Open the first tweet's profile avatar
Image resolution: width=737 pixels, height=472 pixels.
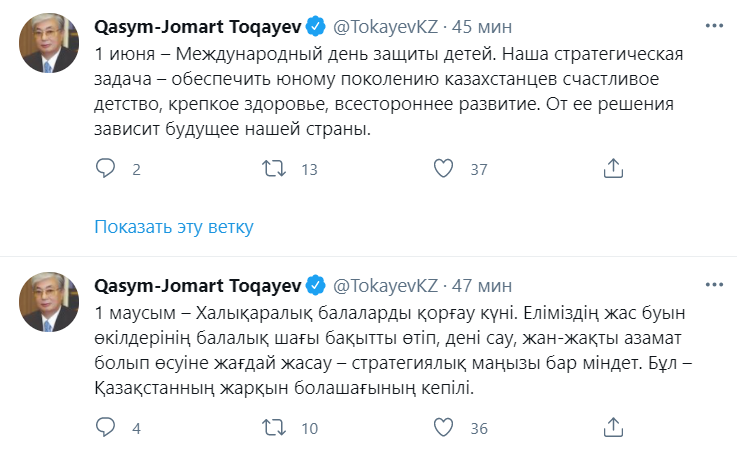click(x=47, y=44)
